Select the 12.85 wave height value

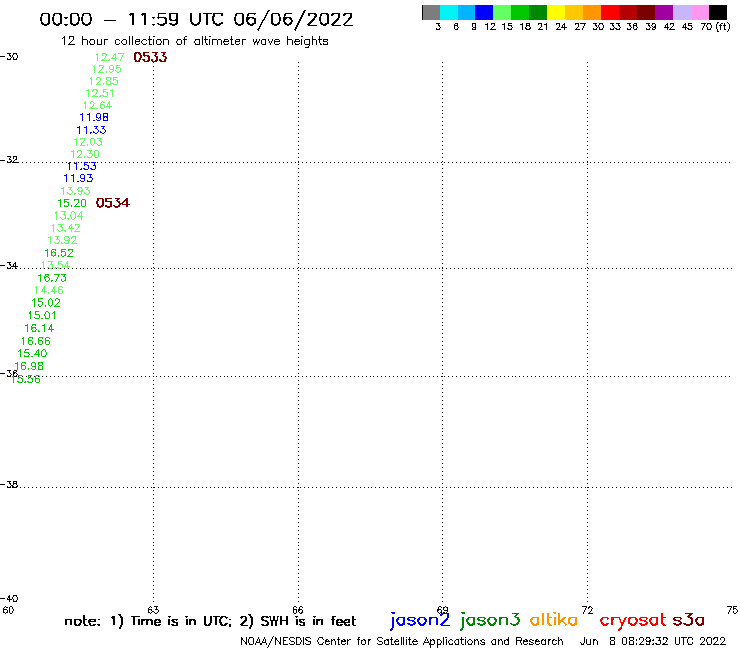pyautogui.click(x=104, y=81)
